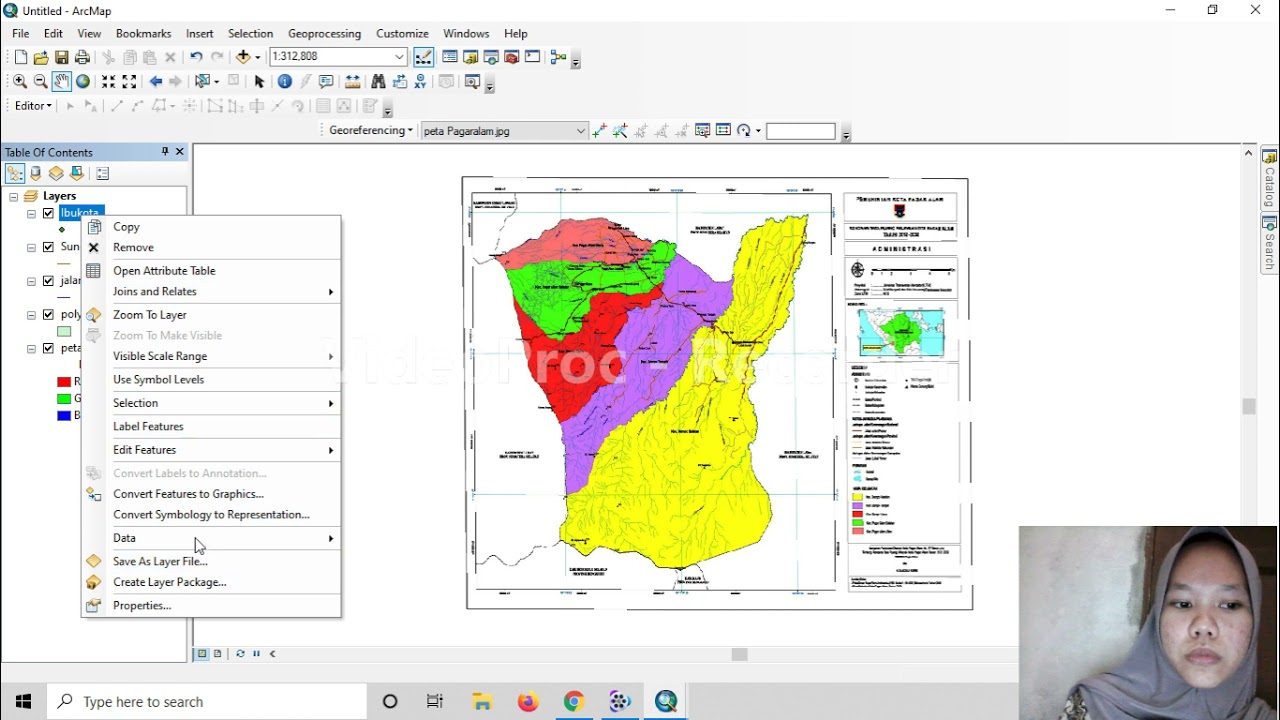Open Chrome from the taskbar

tap(574, 701)
